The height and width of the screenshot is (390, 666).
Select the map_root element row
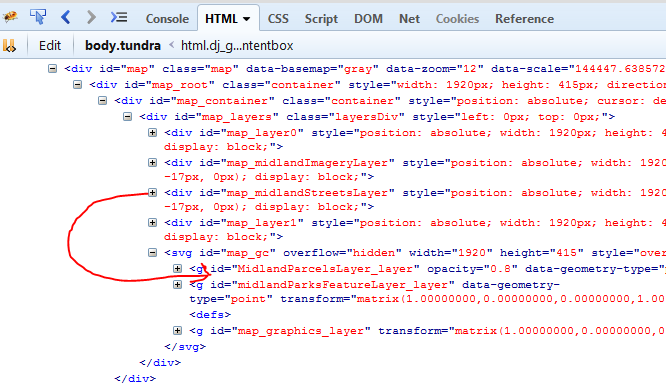378,85
